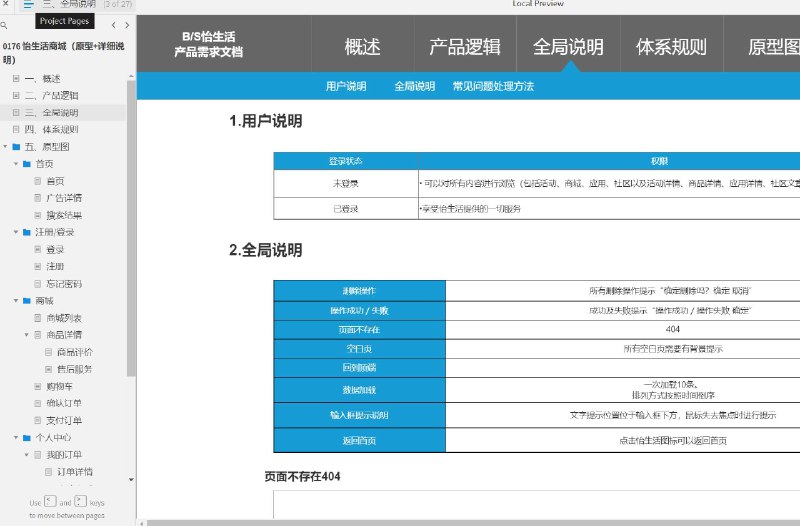Jump to 用户说明 in the blue sub-navigation
The width and height of the screenshot is (800, 526).
click(346, 86)
